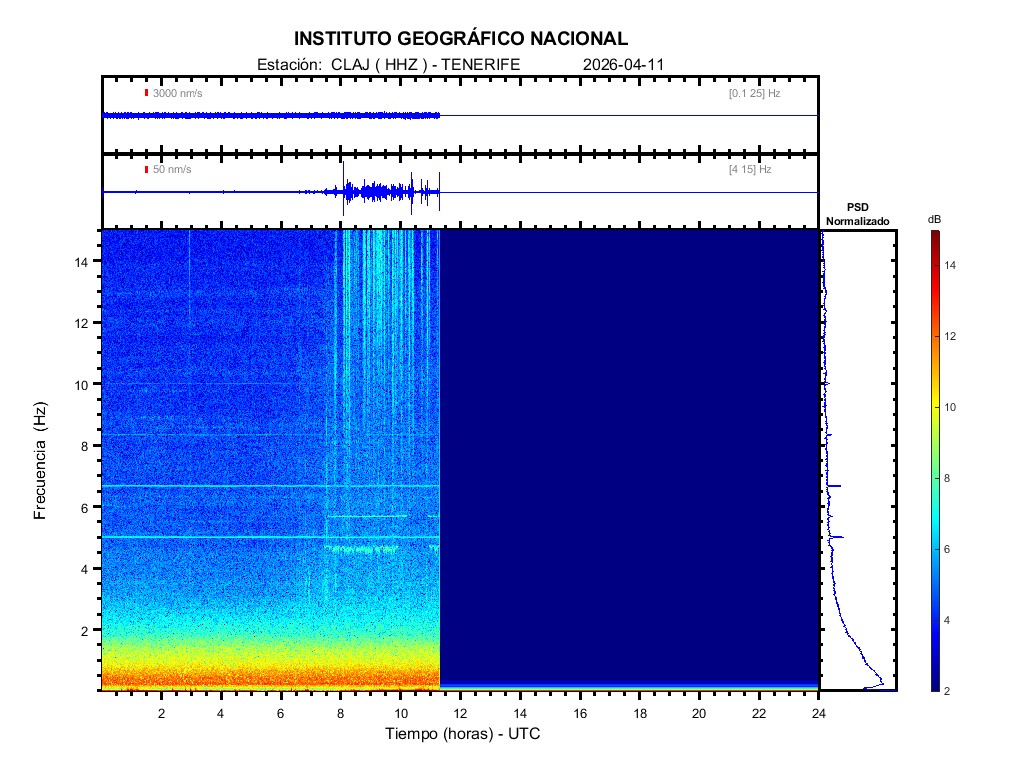Select the [0.1 25] Hz filter label

754,93
